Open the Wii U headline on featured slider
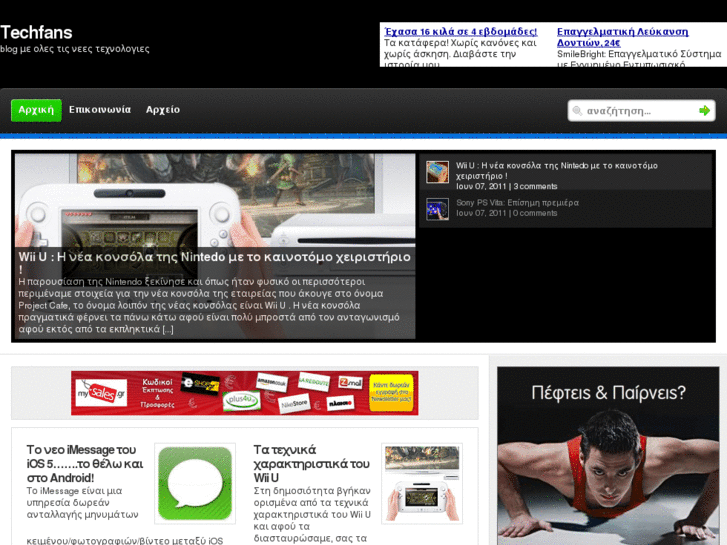The width and height of the screenshot is (727, 545). point(214,262)
